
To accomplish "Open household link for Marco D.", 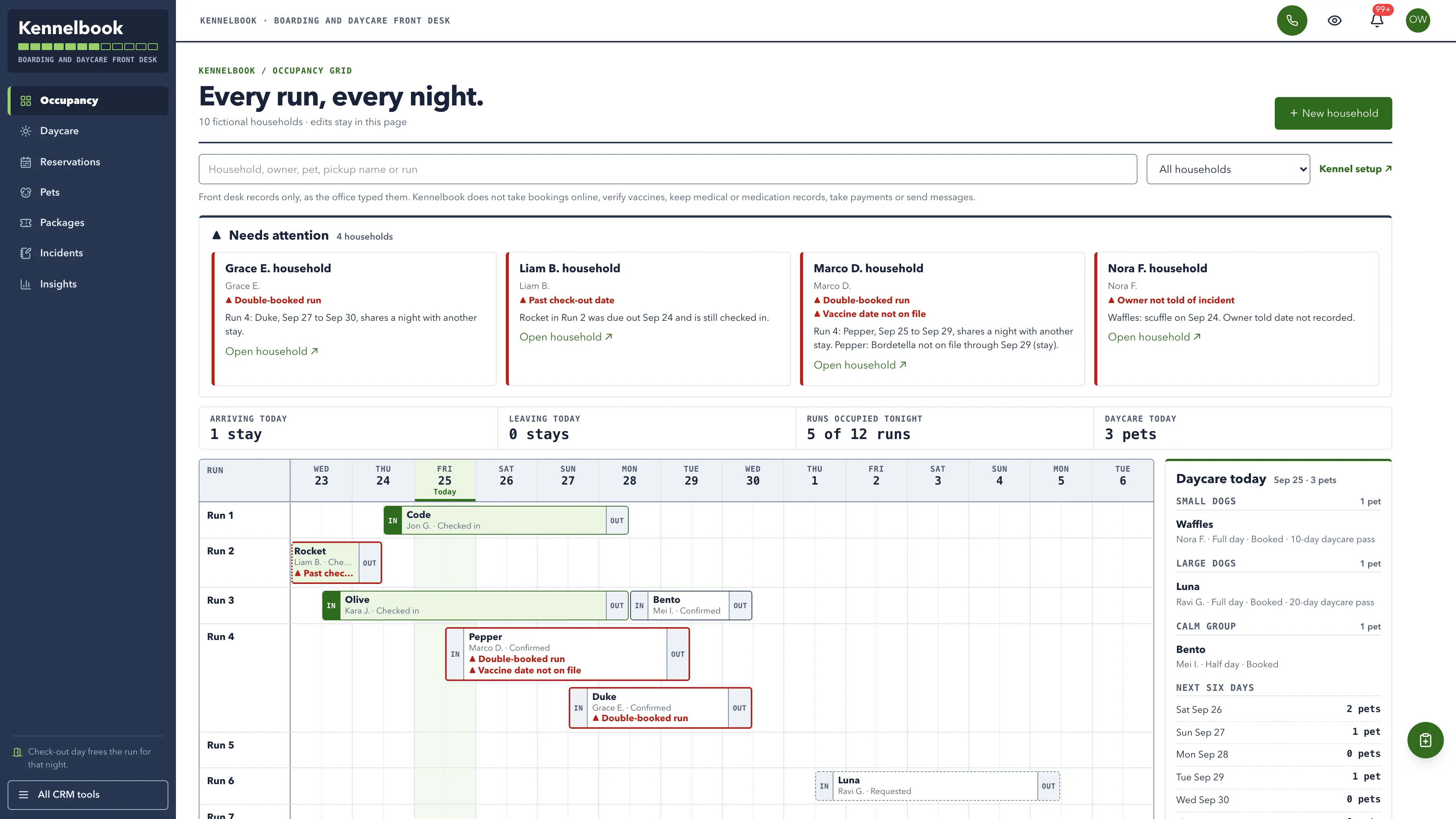I will click(860, 365).
